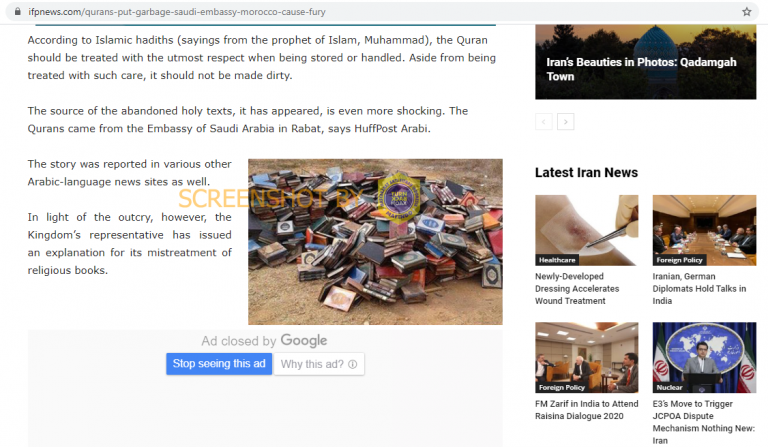Open the wound dressing thumbnail image
This screenshot has height=447, width=768.
[x=587, y=230]
